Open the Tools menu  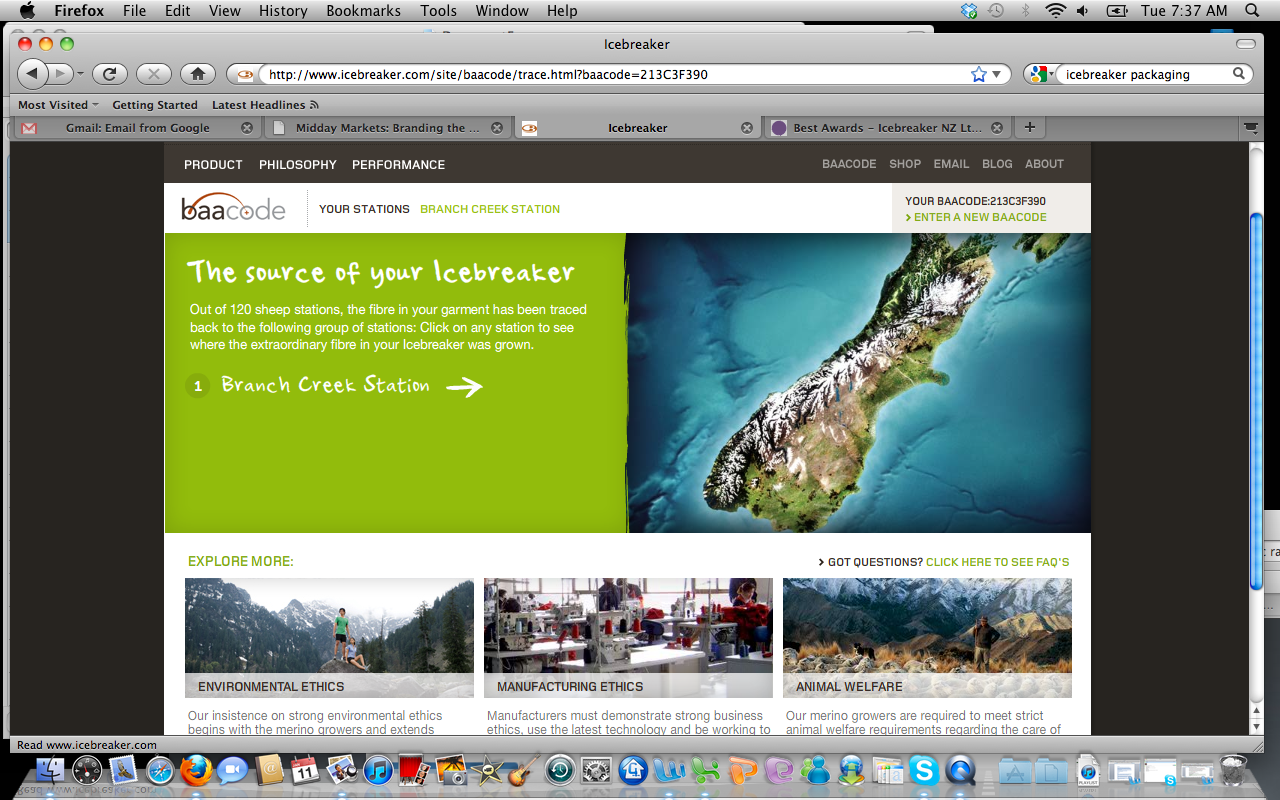438,11
